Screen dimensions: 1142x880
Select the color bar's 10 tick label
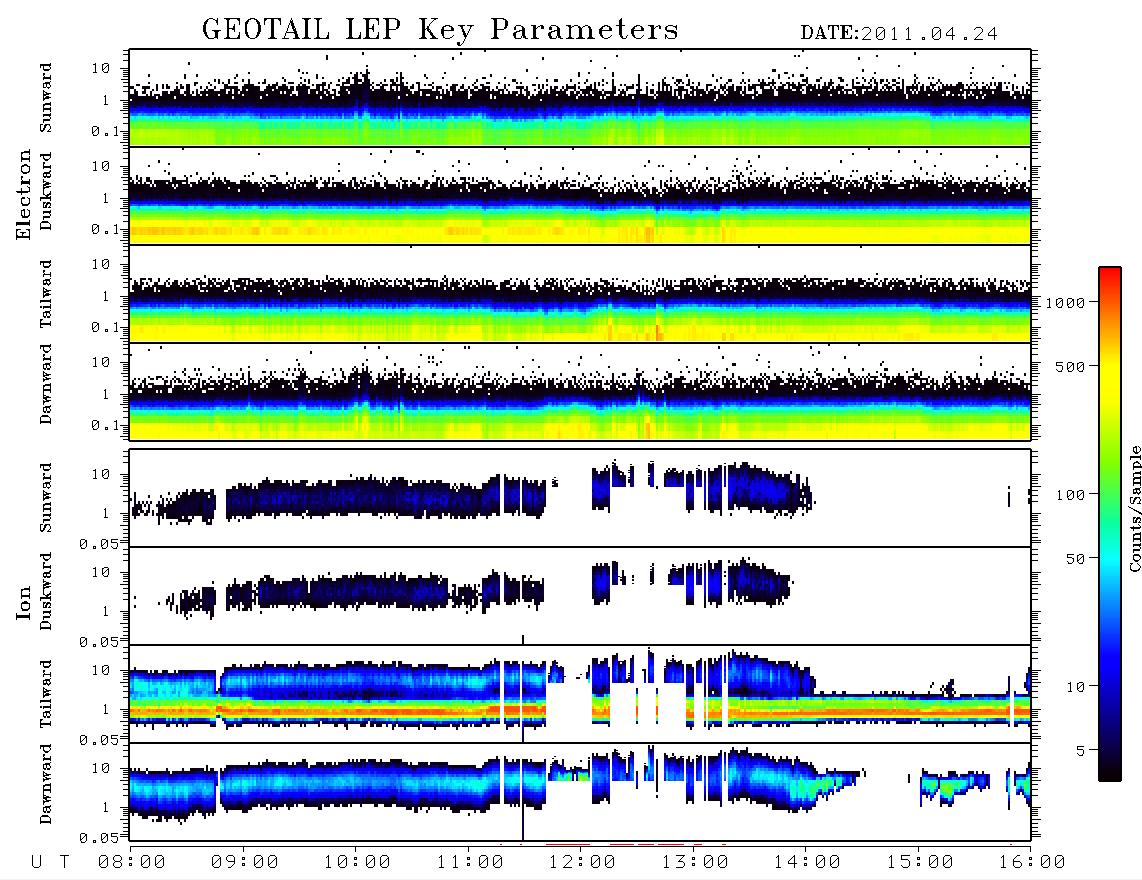click(1076, 687)
